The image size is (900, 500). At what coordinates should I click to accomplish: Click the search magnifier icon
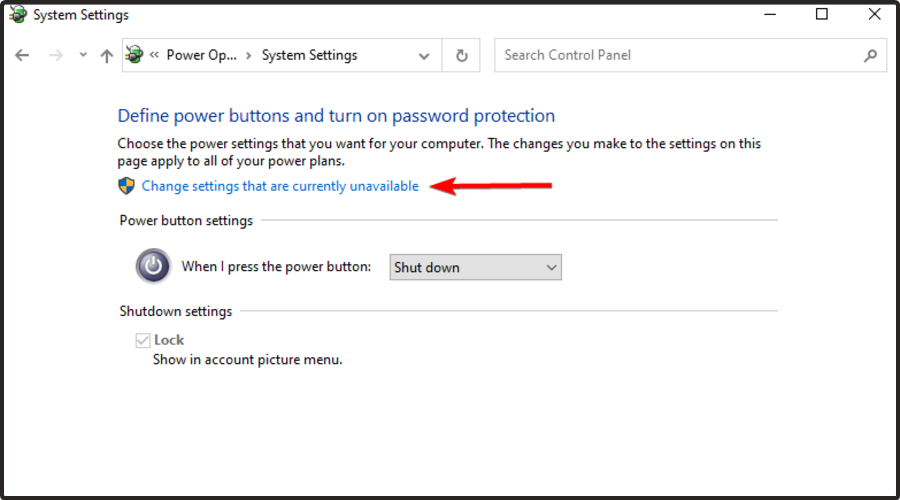pos(870,56)
